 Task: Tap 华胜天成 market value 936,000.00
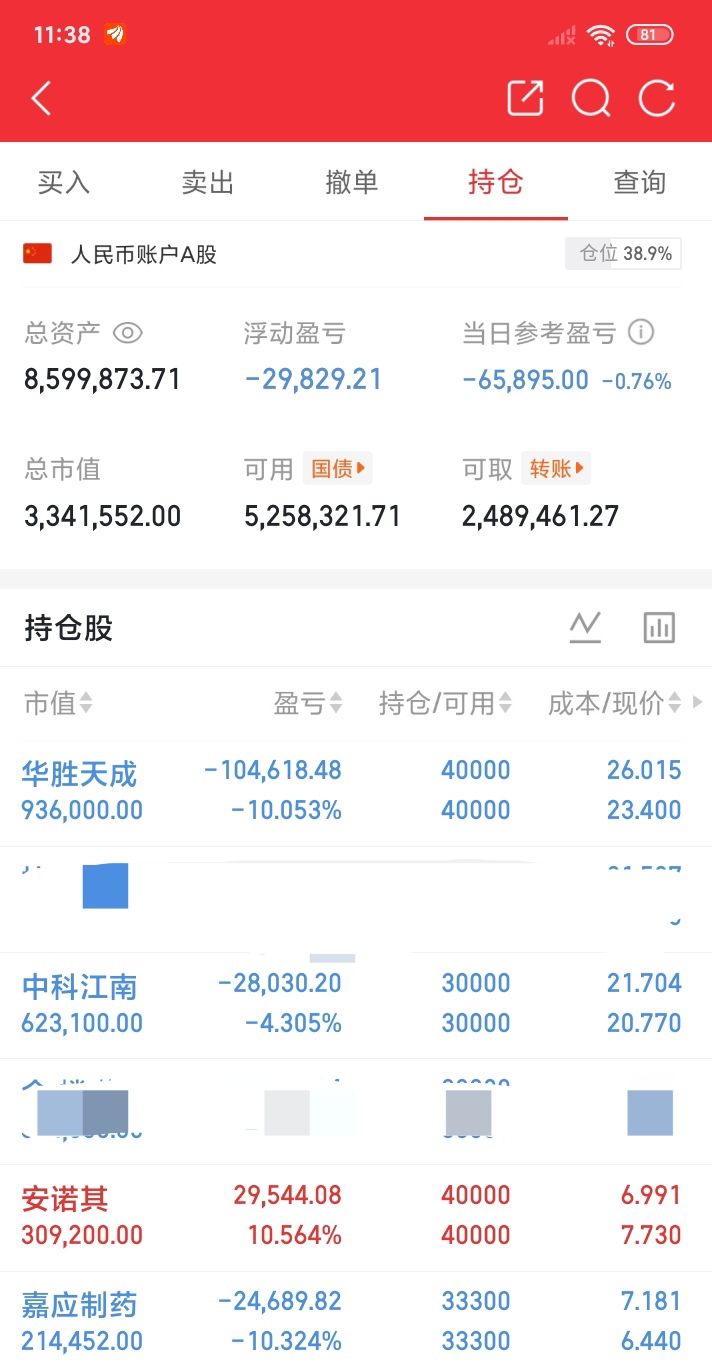(x=82, y=810)
